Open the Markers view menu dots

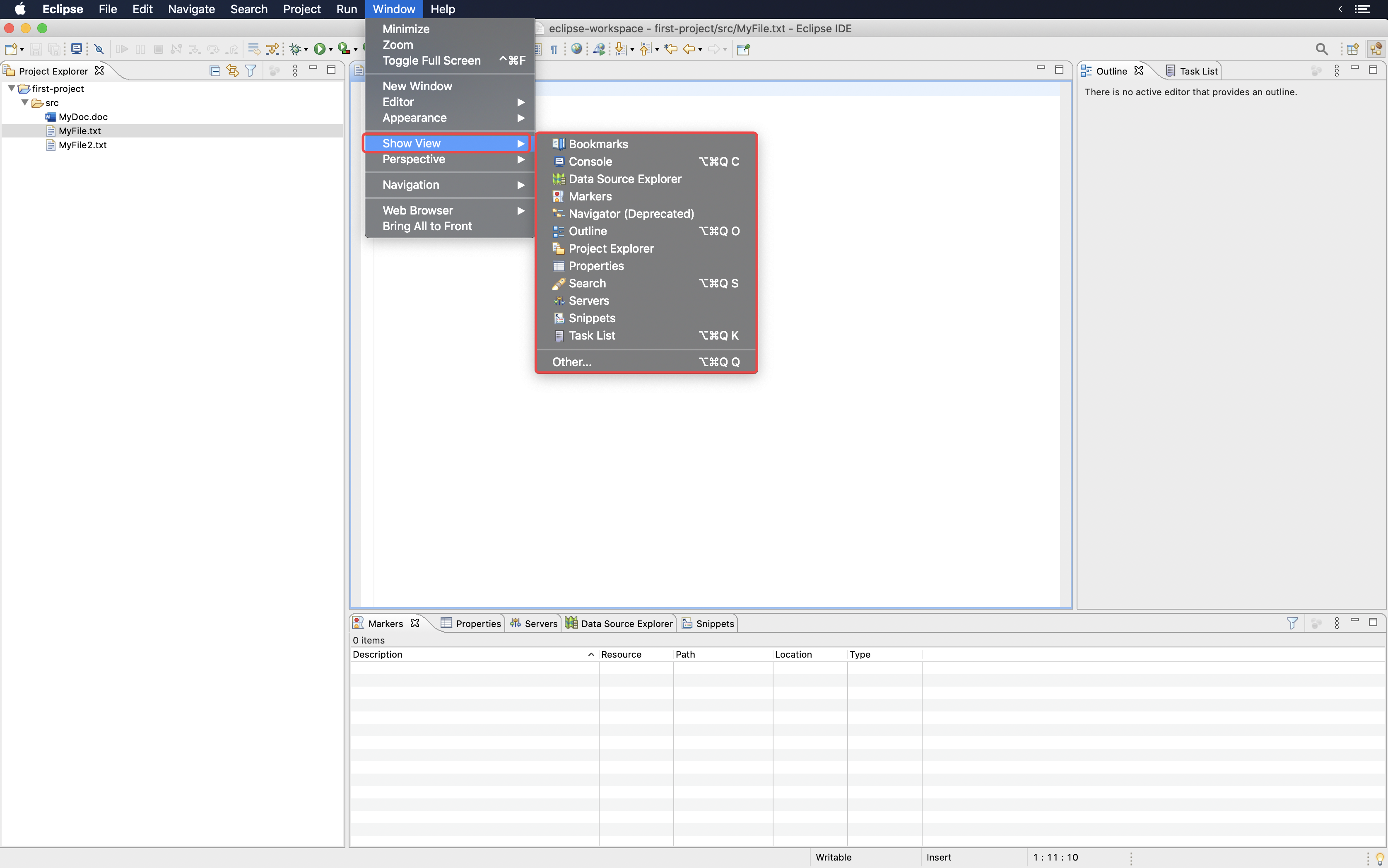point(1337,623)
